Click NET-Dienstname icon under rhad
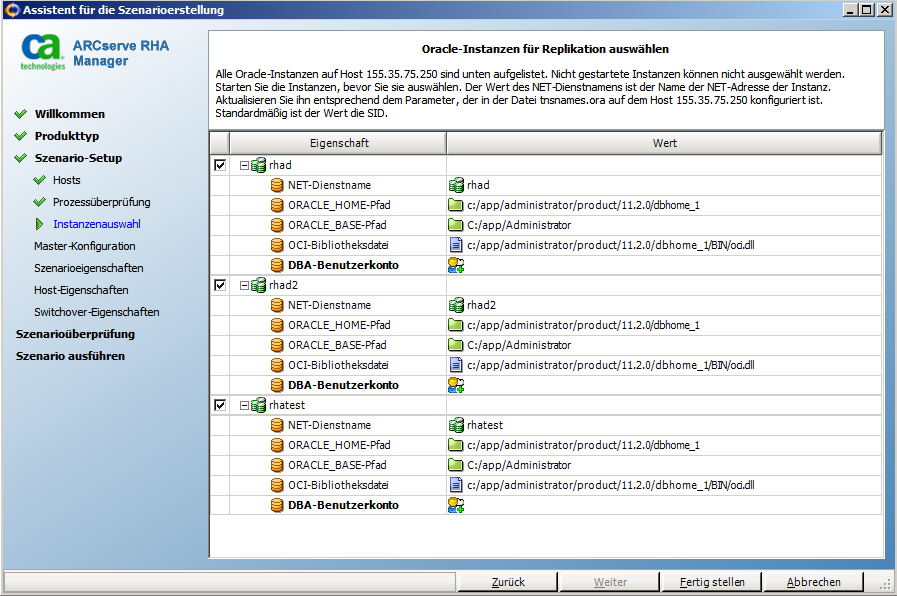 point(277,185)
